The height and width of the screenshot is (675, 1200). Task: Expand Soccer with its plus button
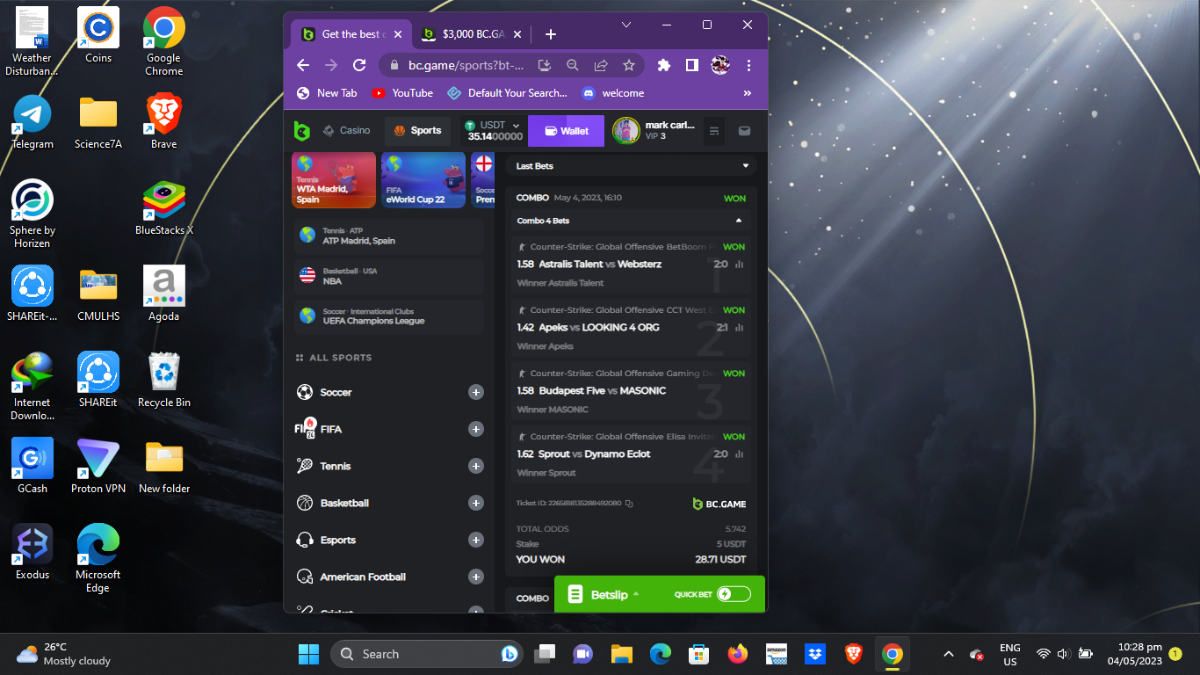tap(476, 392)
